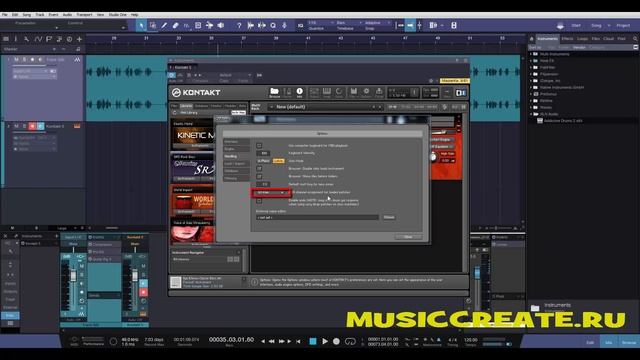The height and width of the screenshot is (360, 640).
Task: Pick the Paint pencil tool
Action: (164, 25)
